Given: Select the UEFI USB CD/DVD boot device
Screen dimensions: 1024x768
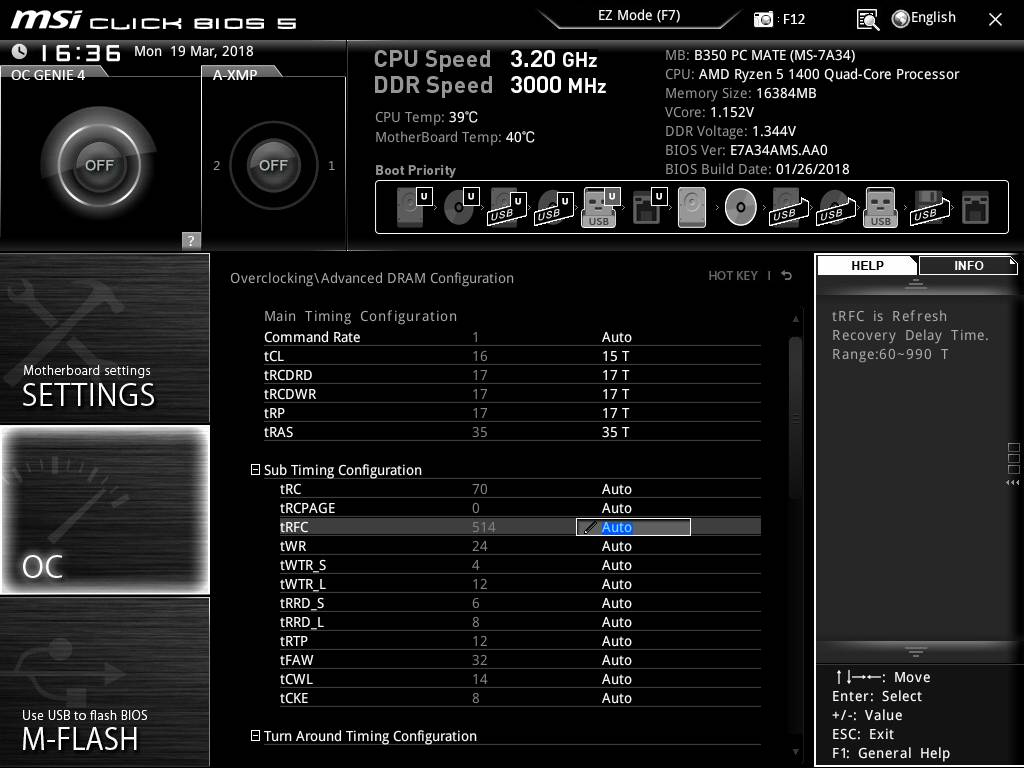Looking at the screenshot, I should pyautogui.click(x=554, y=207).
